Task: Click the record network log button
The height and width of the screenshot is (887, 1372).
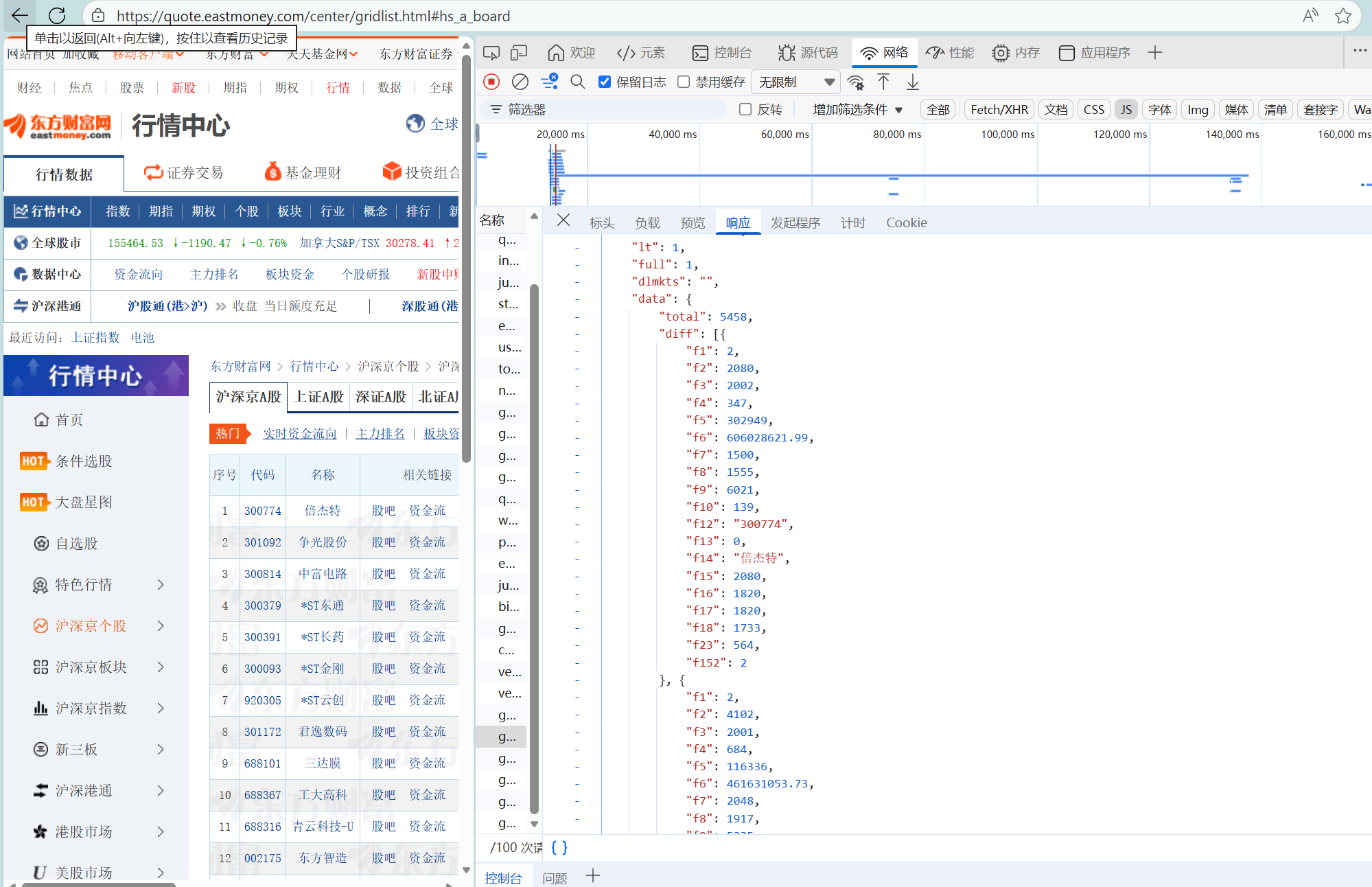Action: click(491, 82)
